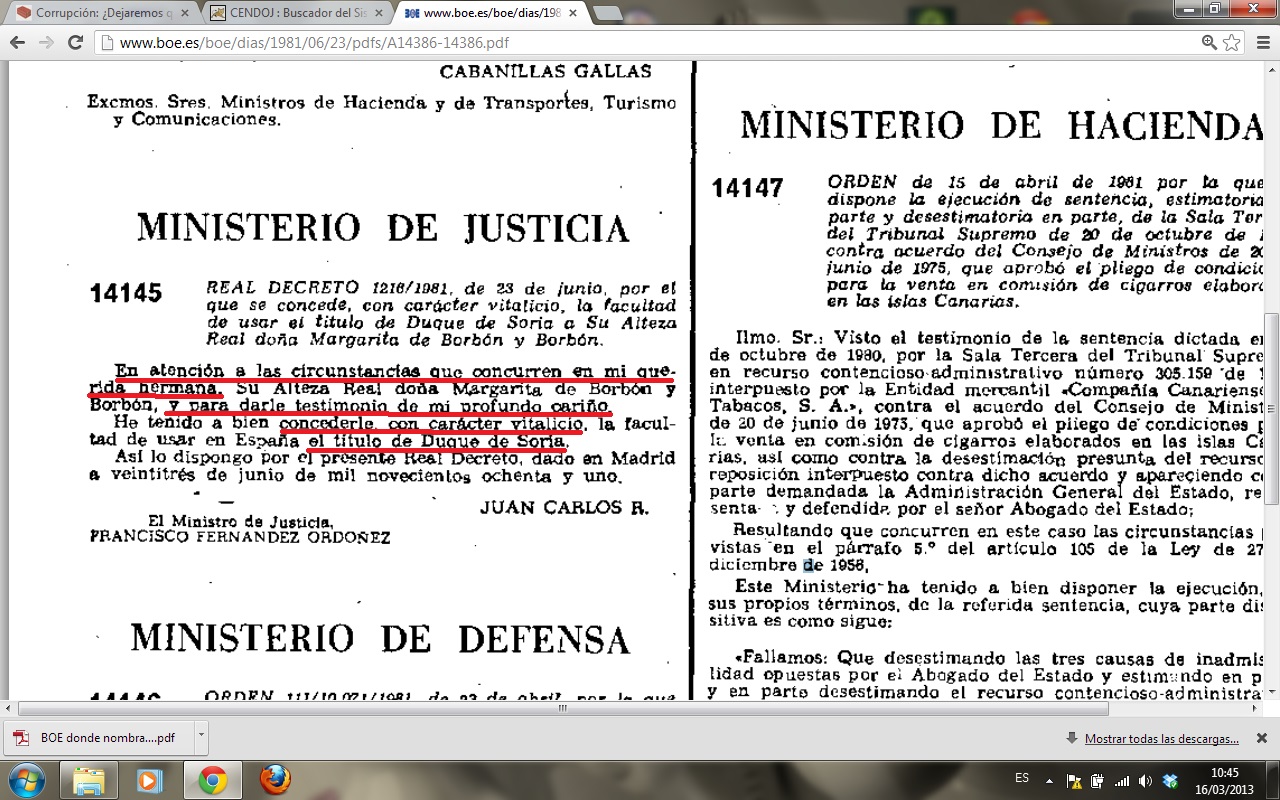Expand options for downloaded BOE PDF

point(201,737)
